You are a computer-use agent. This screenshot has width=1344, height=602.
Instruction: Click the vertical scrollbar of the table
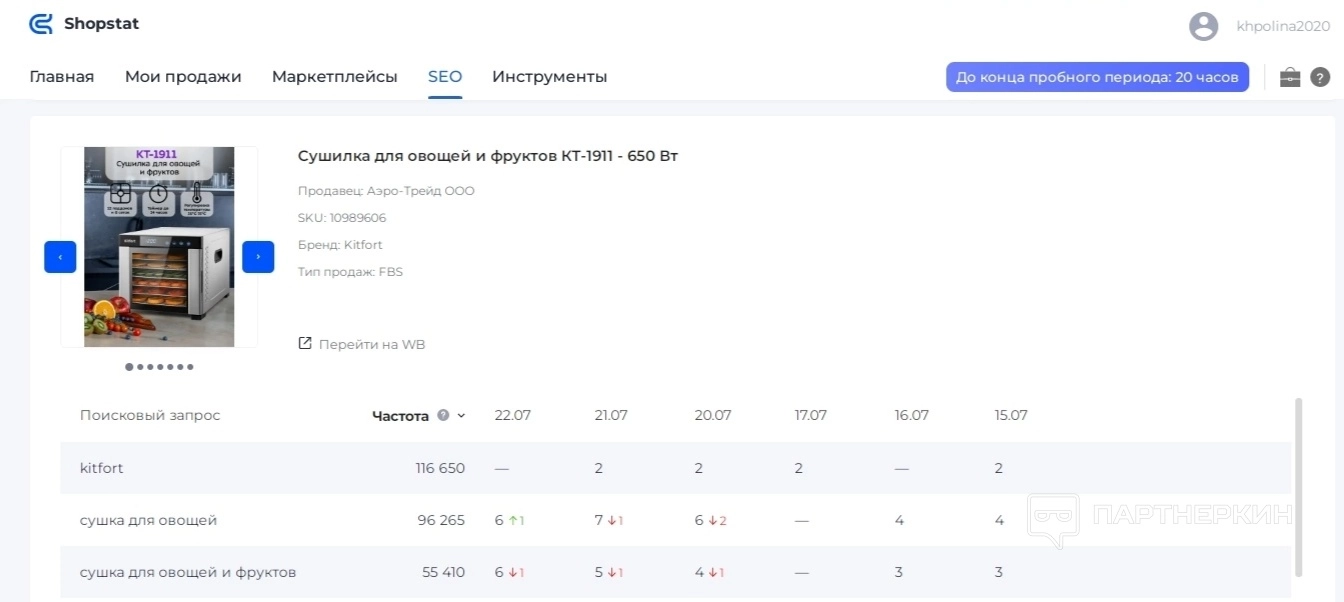1299,486
